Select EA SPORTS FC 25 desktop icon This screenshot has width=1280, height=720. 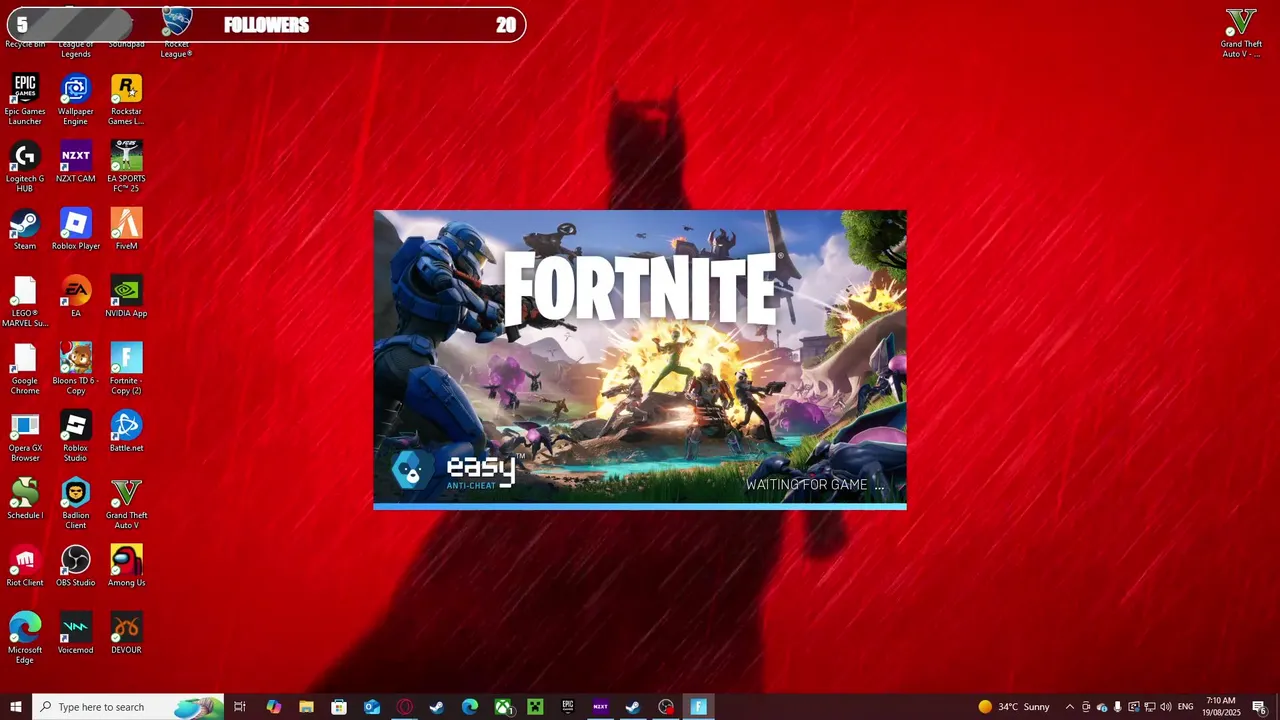pos(126,167)
